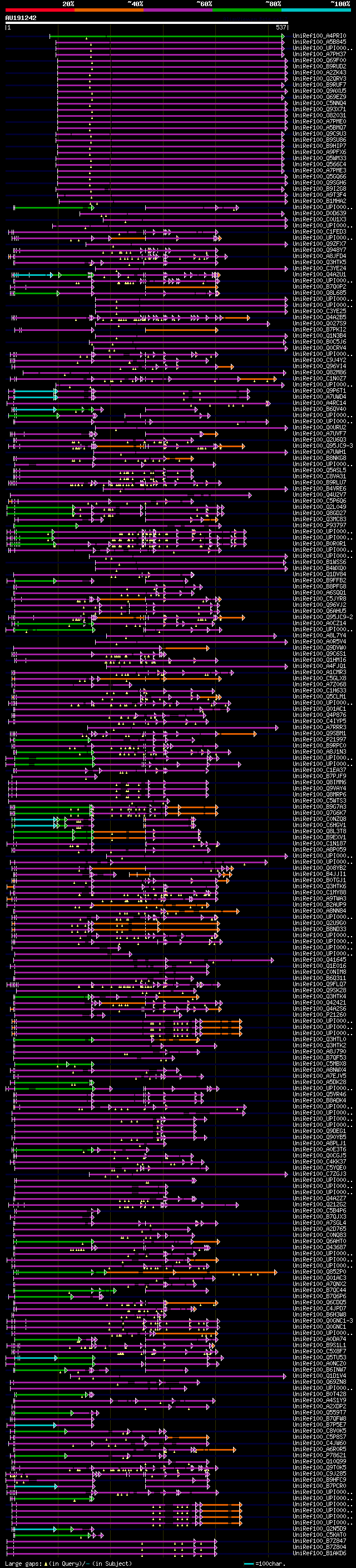This screenshot has height=1568, width=356.
Task: Open hit UniRef100_Q2QRV3
Action: point(319,78)
